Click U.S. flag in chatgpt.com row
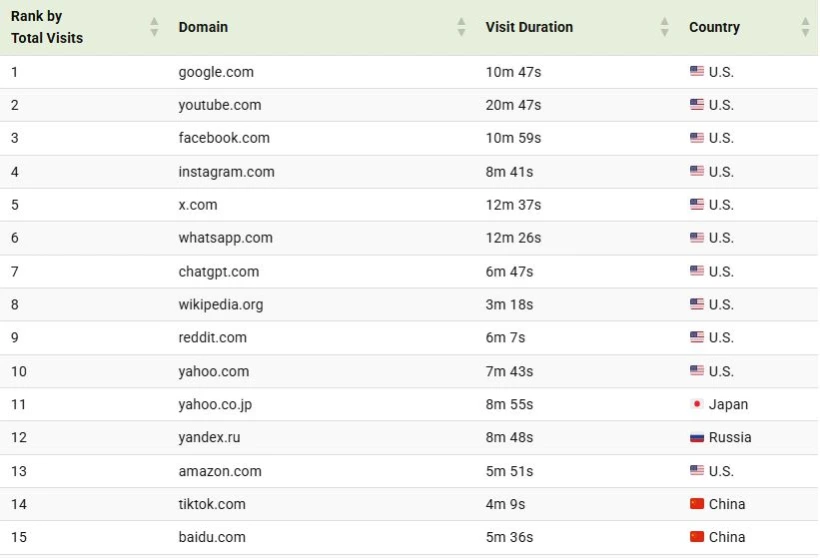Image resolution: width=820 pixels, height=558 pixels. click(x=697, y=271)
